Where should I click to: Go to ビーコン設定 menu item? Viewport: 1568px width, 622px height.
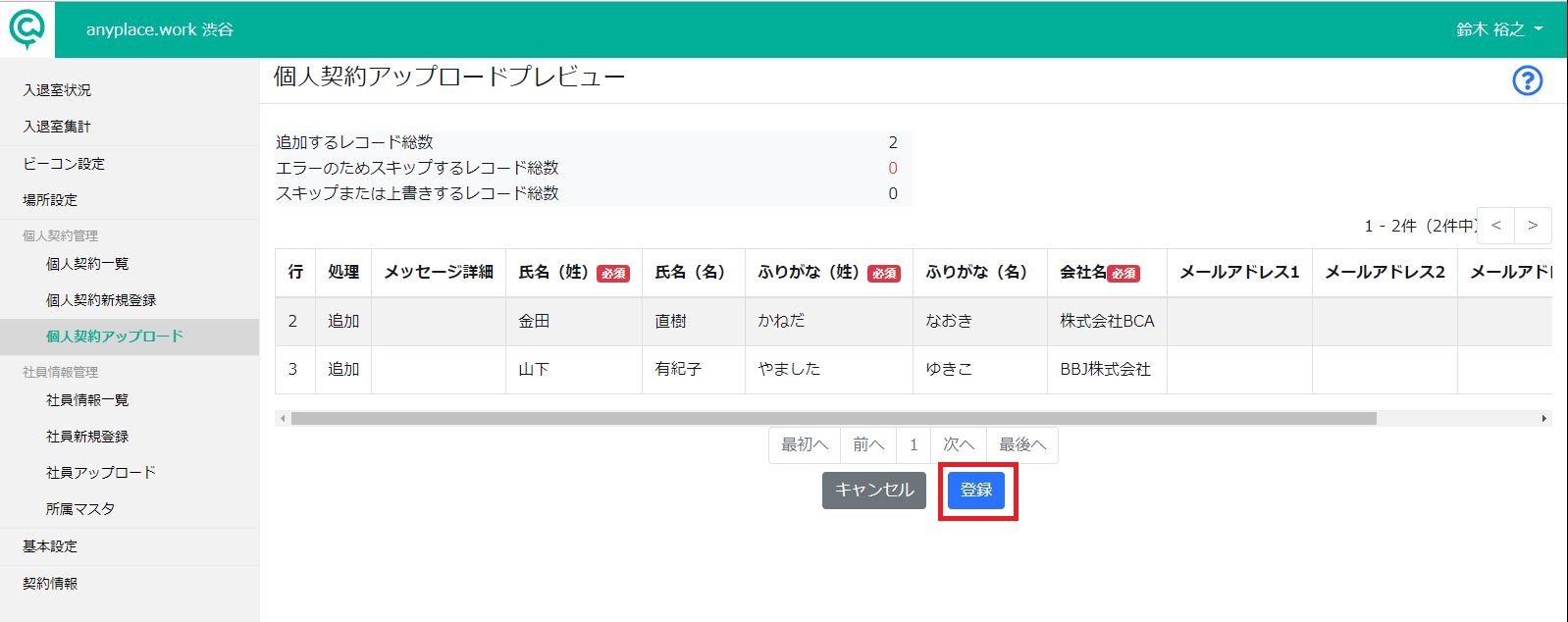tap(64, 164)
